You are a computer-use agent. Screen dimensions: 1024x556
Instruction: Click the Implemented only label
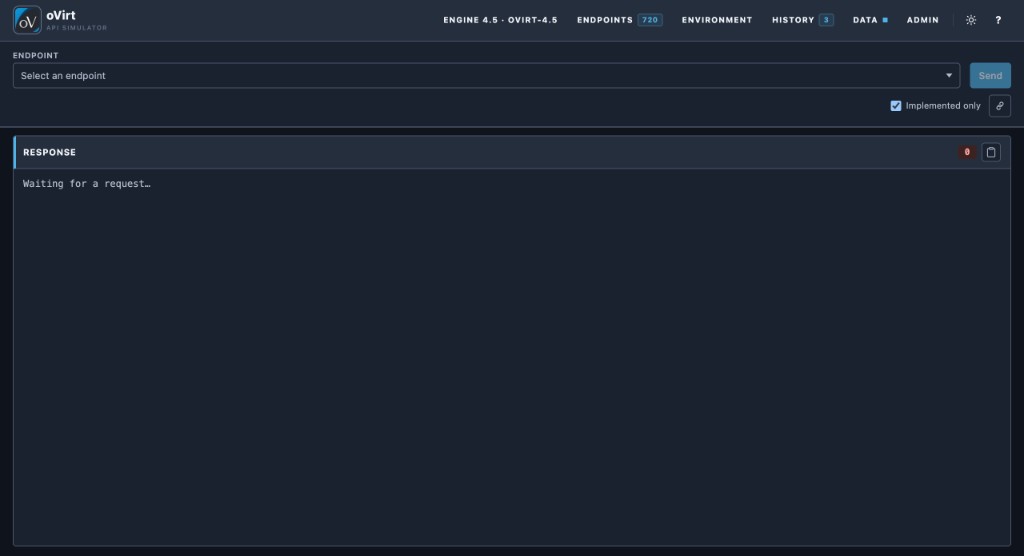(x=943, y=106)
